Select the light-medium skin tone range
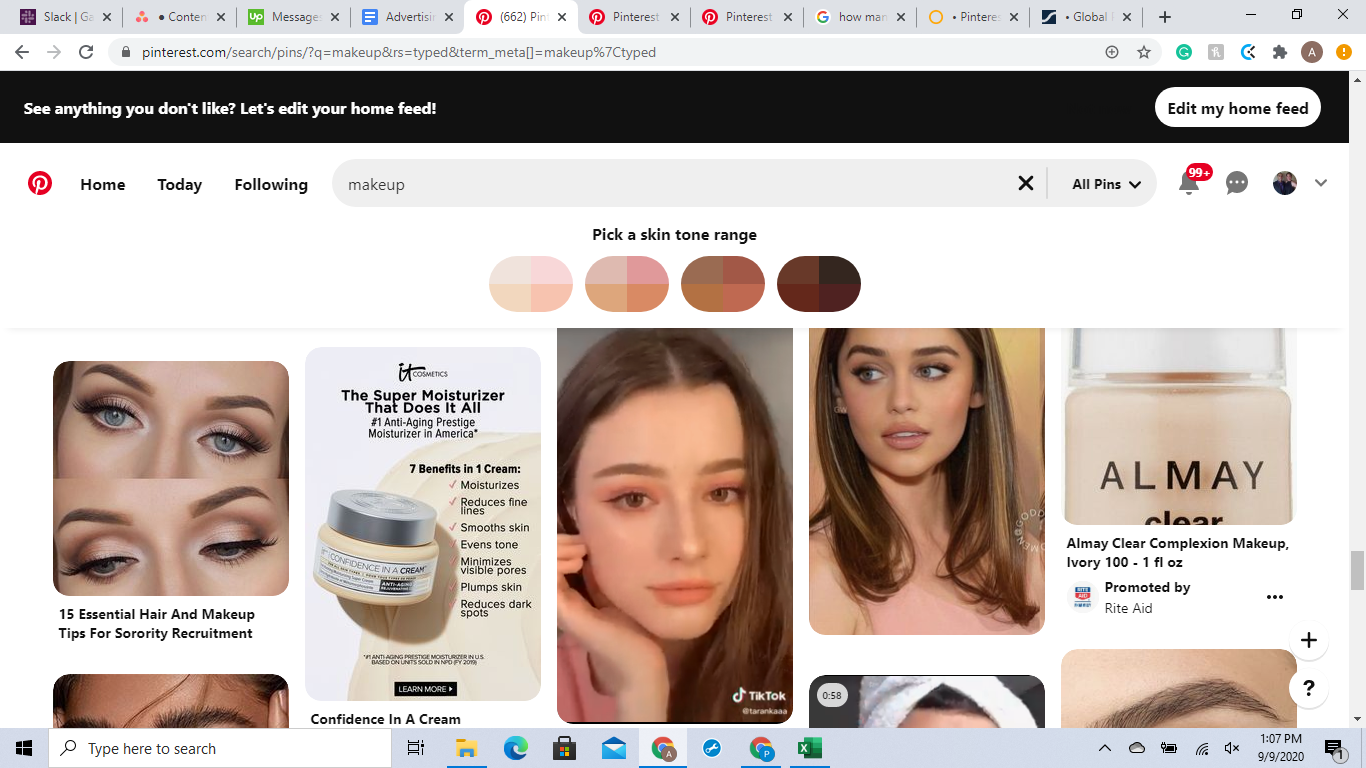The width and height of the screenshot is (1366, 768). pyautogui.click(x=627, y=284)
